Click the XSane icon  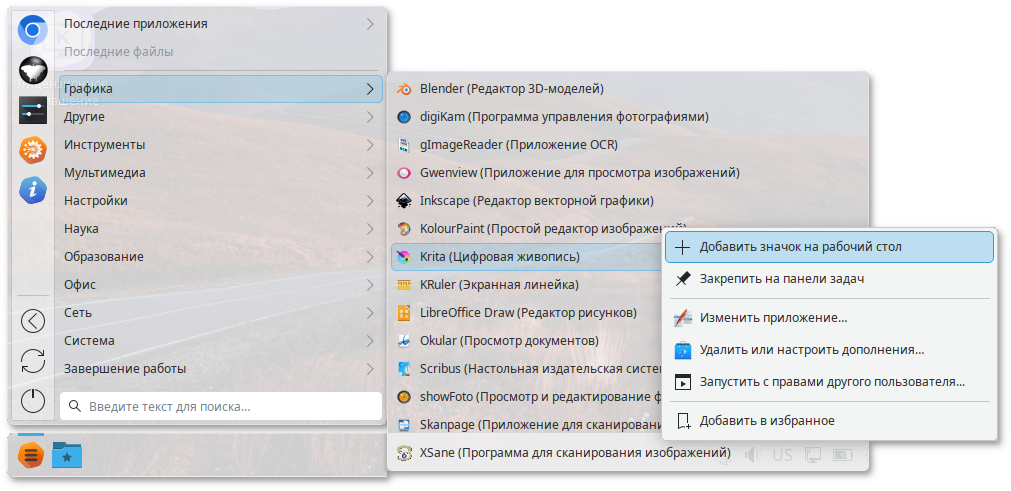(404, 453)
